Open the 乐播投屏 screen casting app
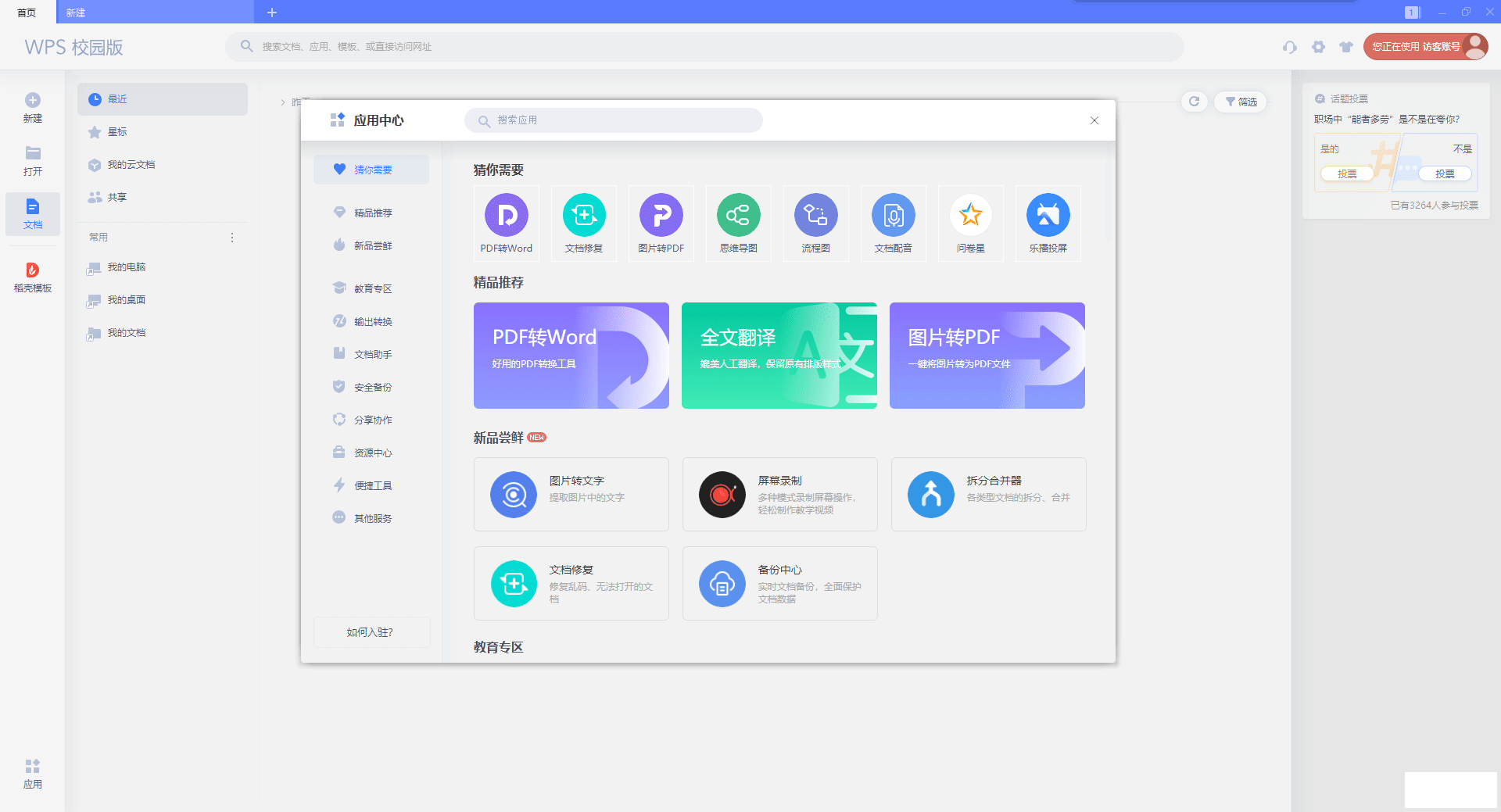Screen dimensions: 1501x812 [x=1048, y=223]
